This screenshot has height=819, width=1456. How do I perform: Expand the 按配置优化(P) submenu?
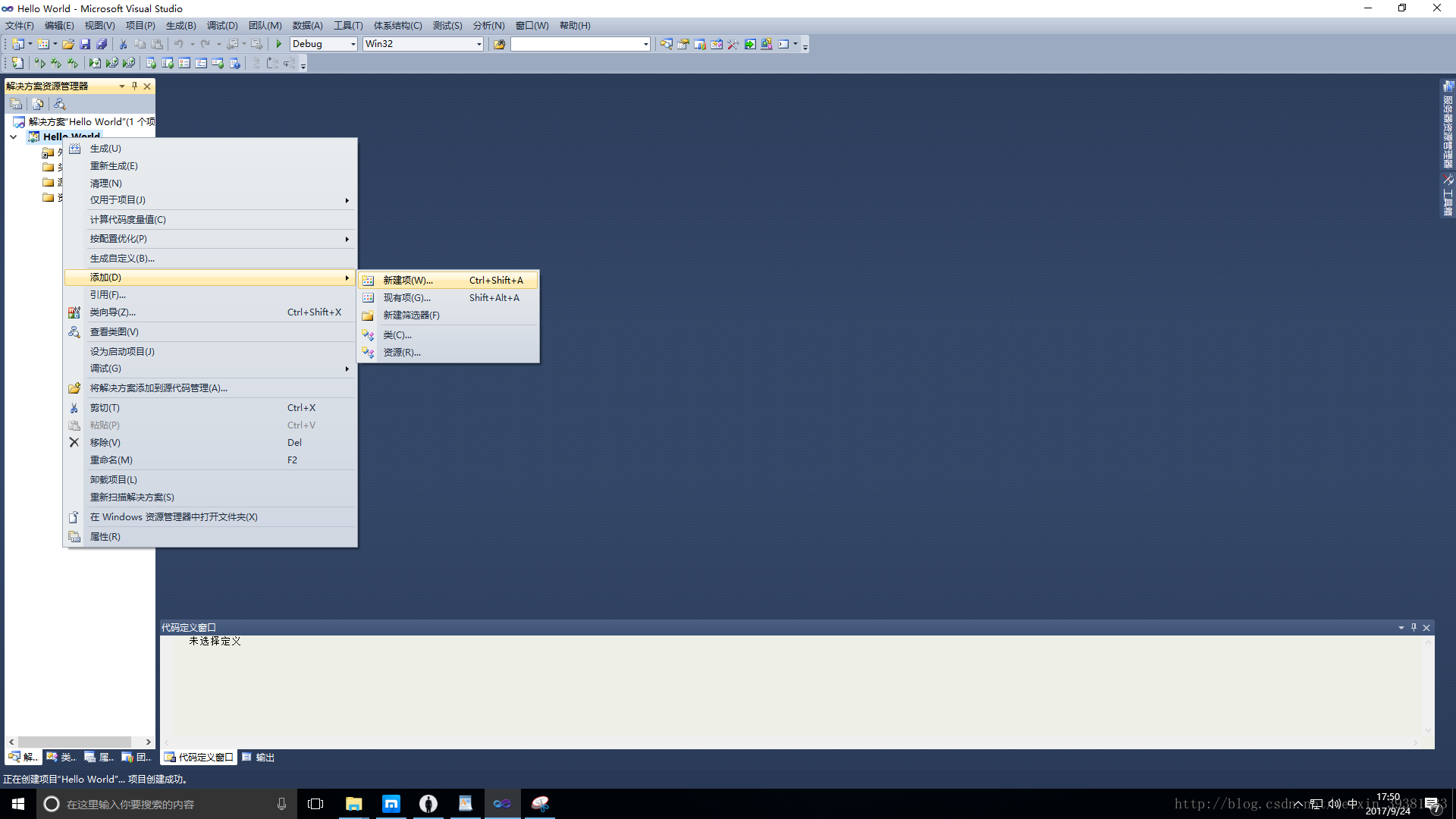point(211,239)
